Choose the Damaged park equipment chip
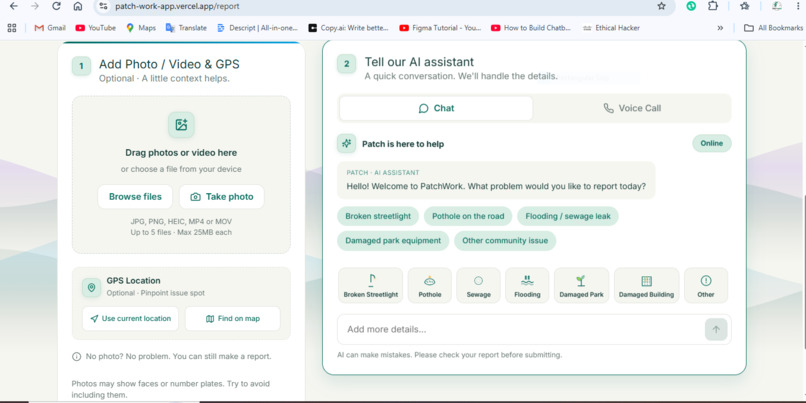806x403 pixels. pyautogui.click(x=393, y=241)
